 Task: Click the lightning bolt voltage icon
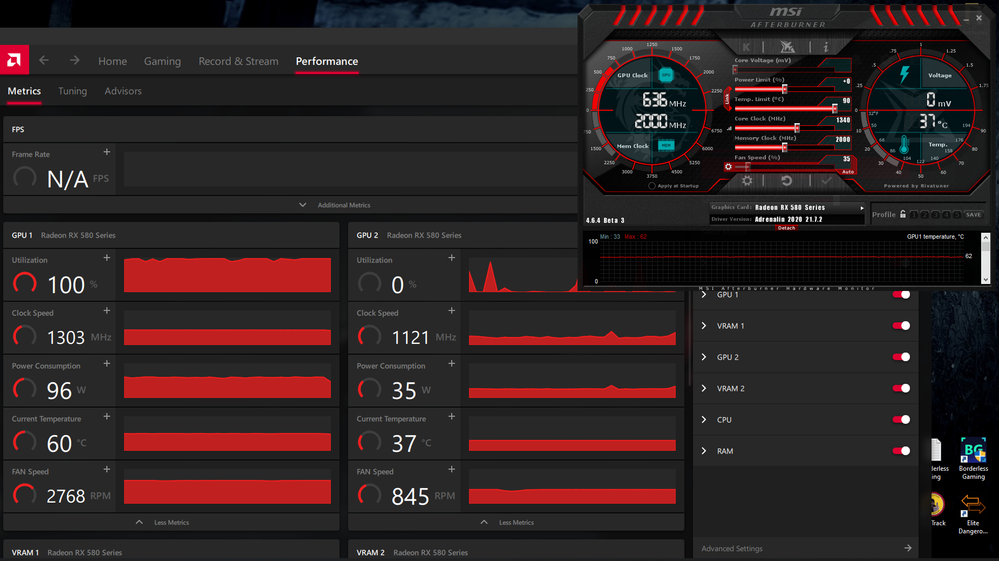tap(905, 75)
